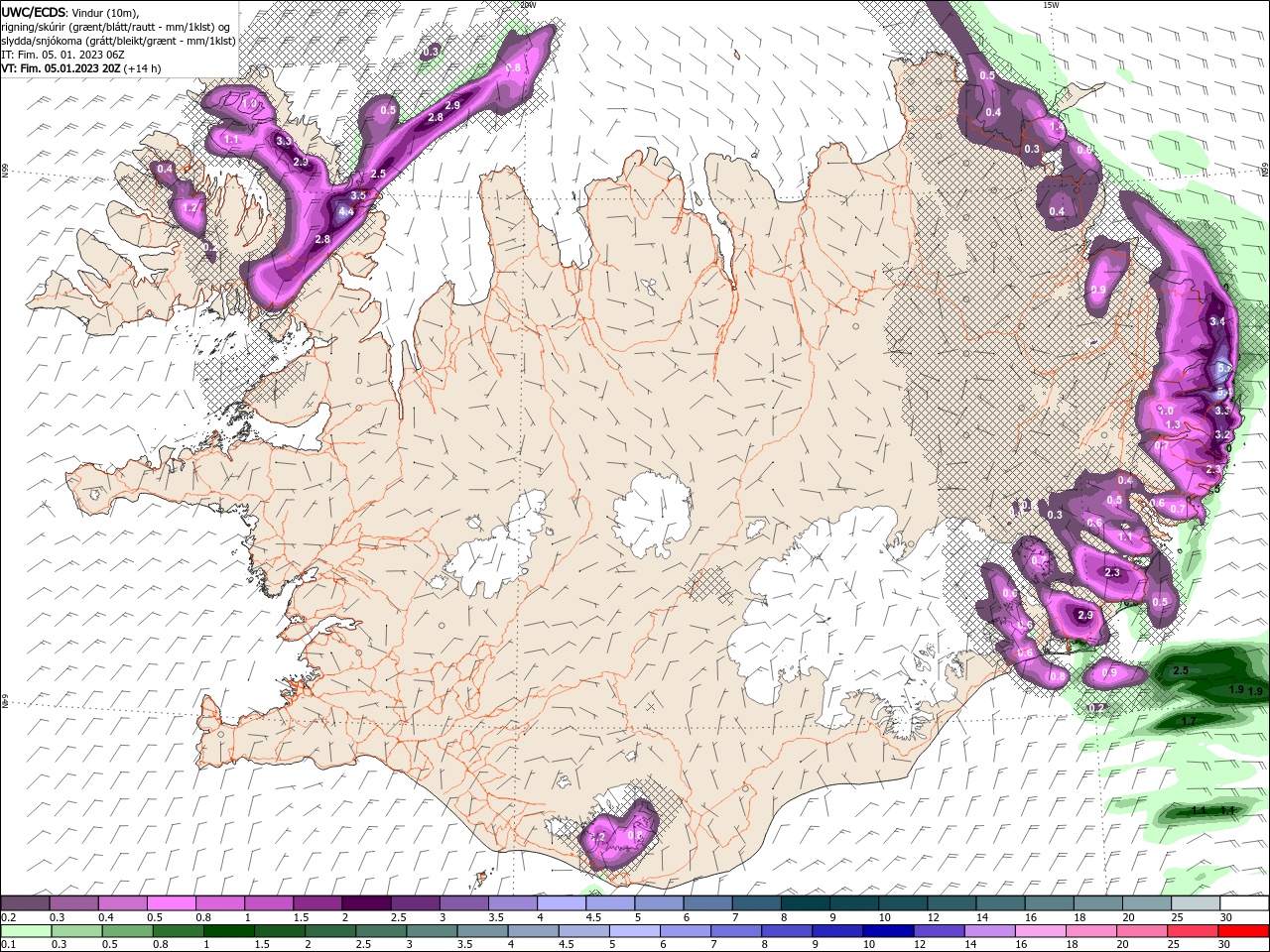Viewport: 1270px width, 952px height.
Task: Click the '4.5' value in the lower legend
Action: 567,945
